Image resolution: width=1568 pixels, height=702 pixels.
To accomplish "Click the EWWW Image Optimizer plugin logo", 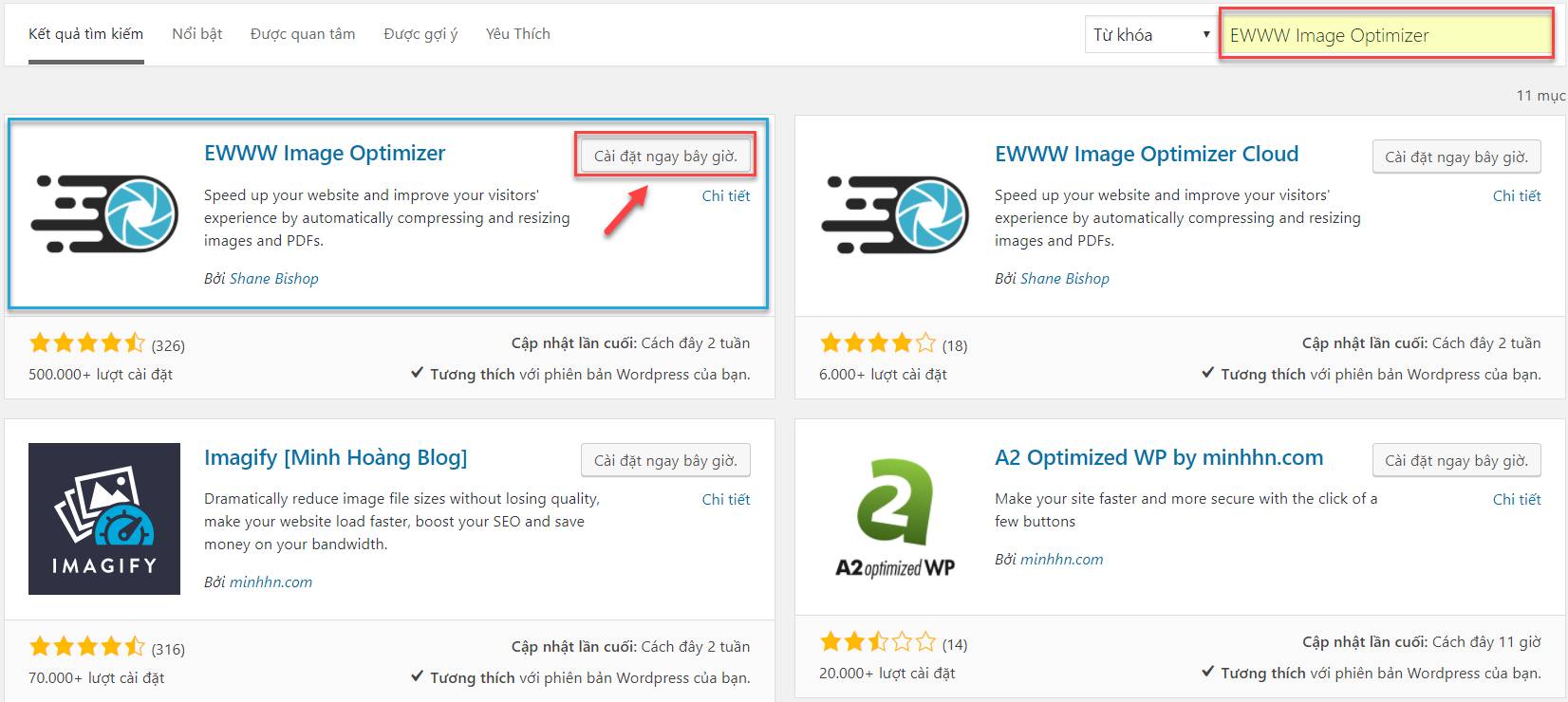I will tap(104, 213).
